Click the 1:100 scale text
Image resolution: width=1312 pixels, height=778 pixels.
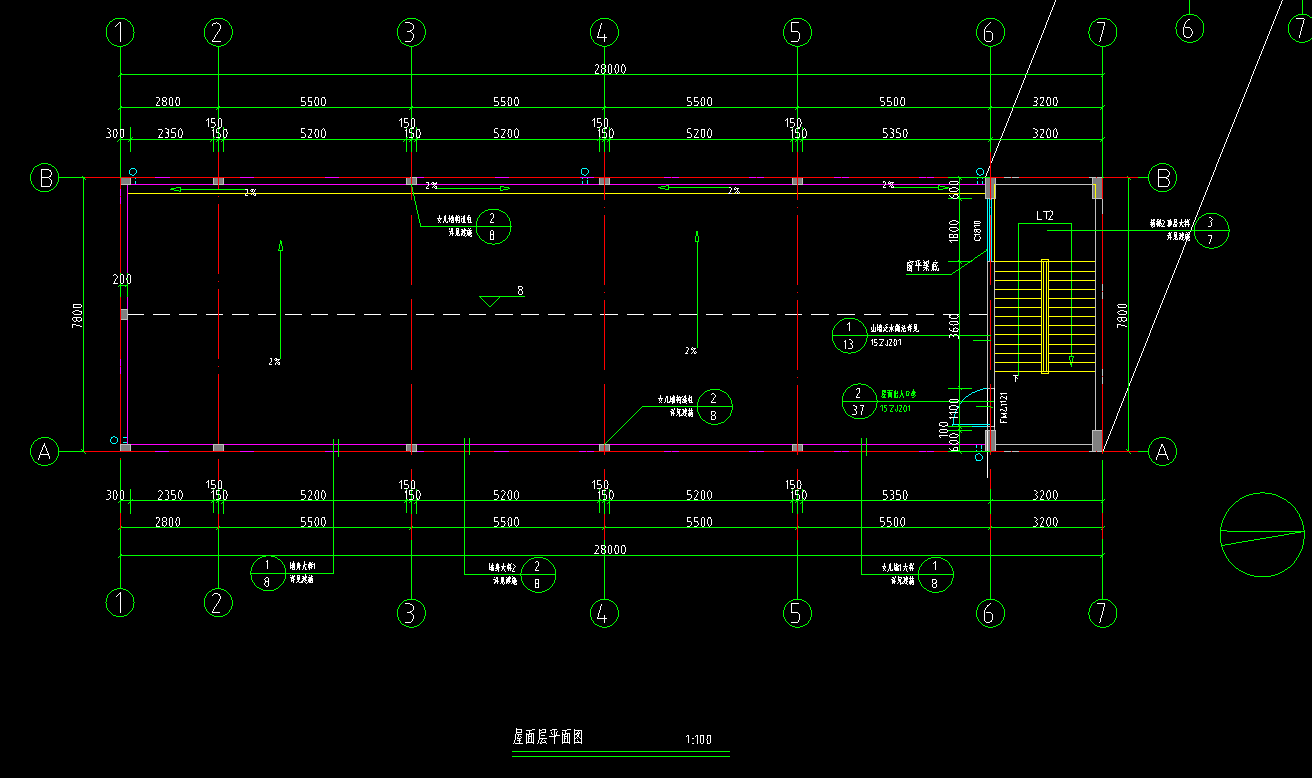(698, 740)
